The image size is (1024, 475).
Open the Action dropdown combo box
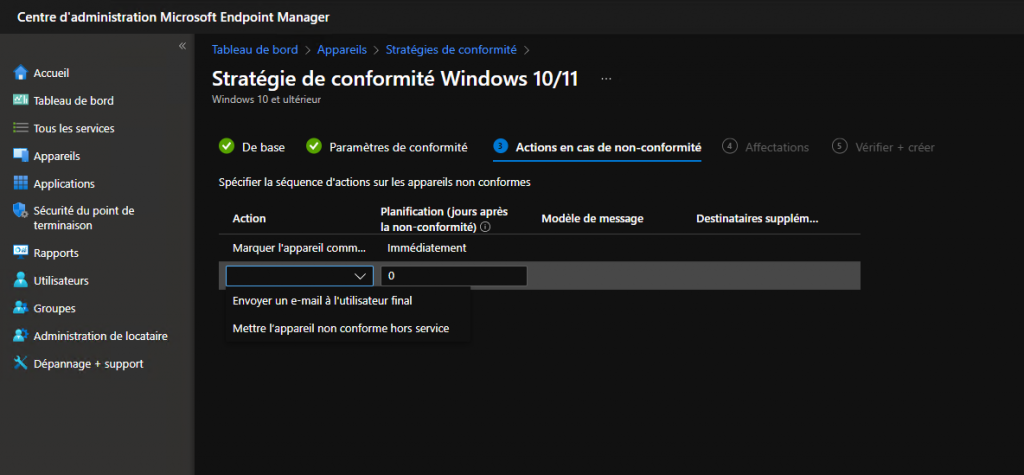point(300,276)
